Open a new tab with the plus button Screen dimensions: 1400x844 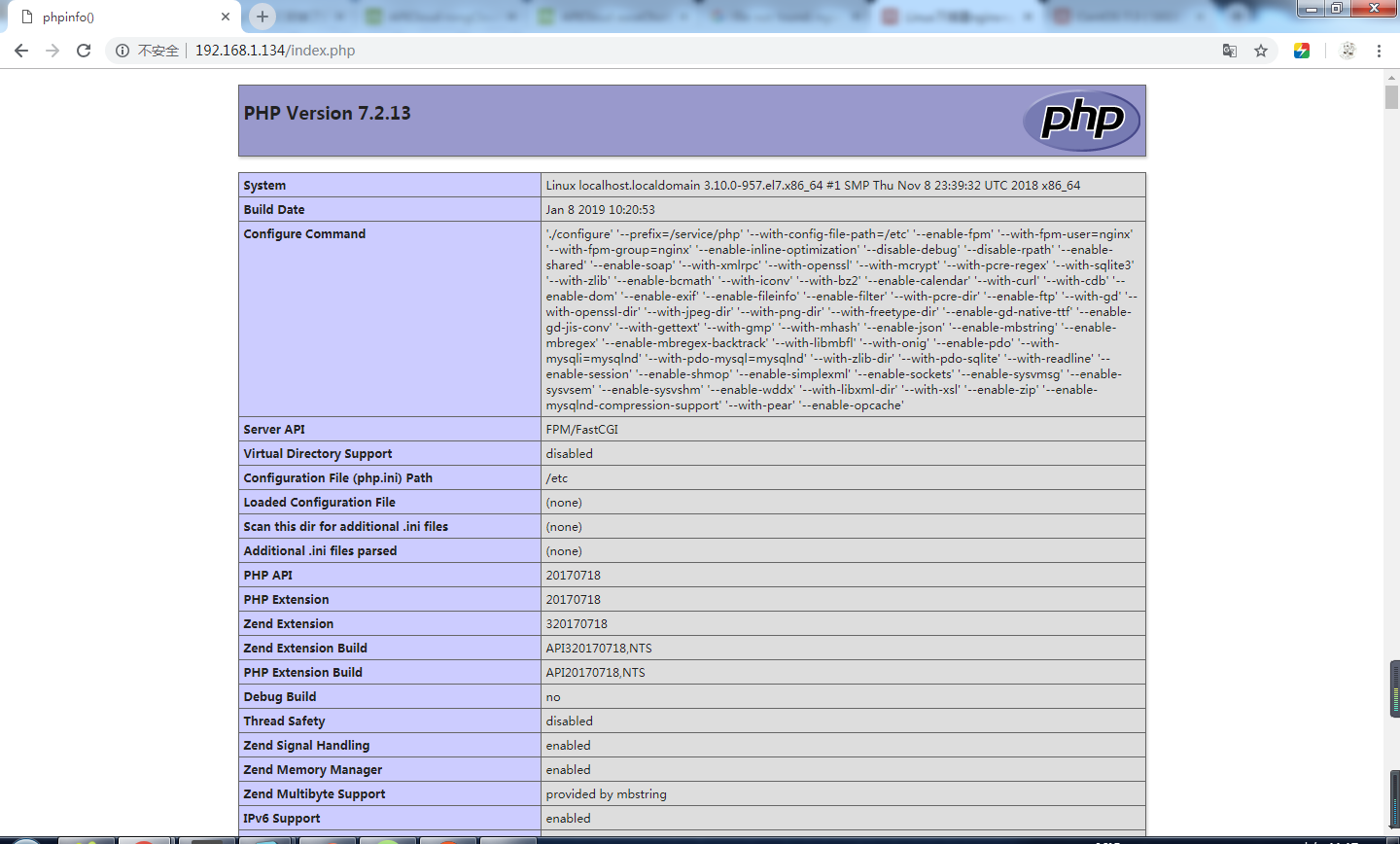click(262, 17)
